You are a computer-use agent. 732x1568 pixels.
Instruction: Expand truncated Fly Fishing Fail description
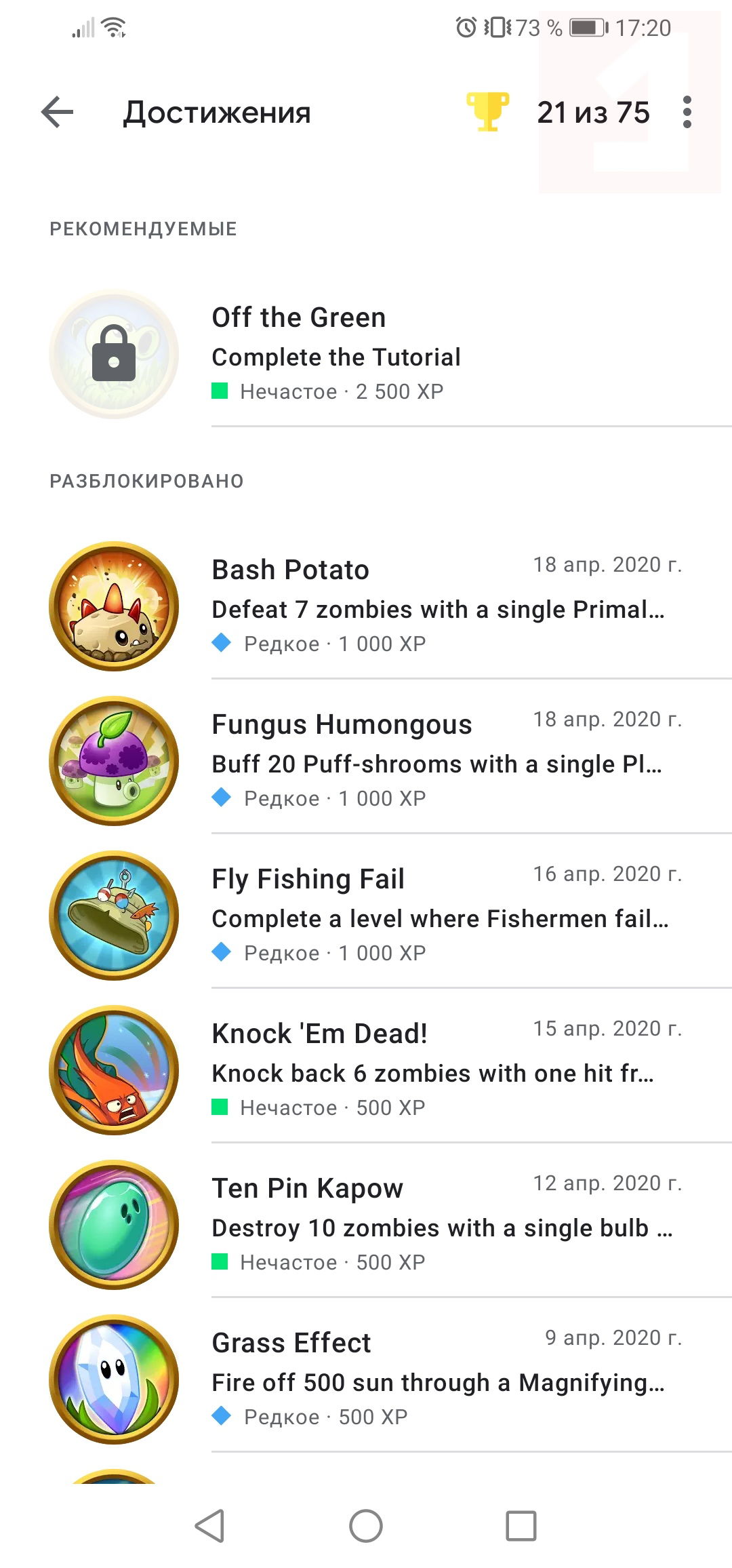coord(441,919)
